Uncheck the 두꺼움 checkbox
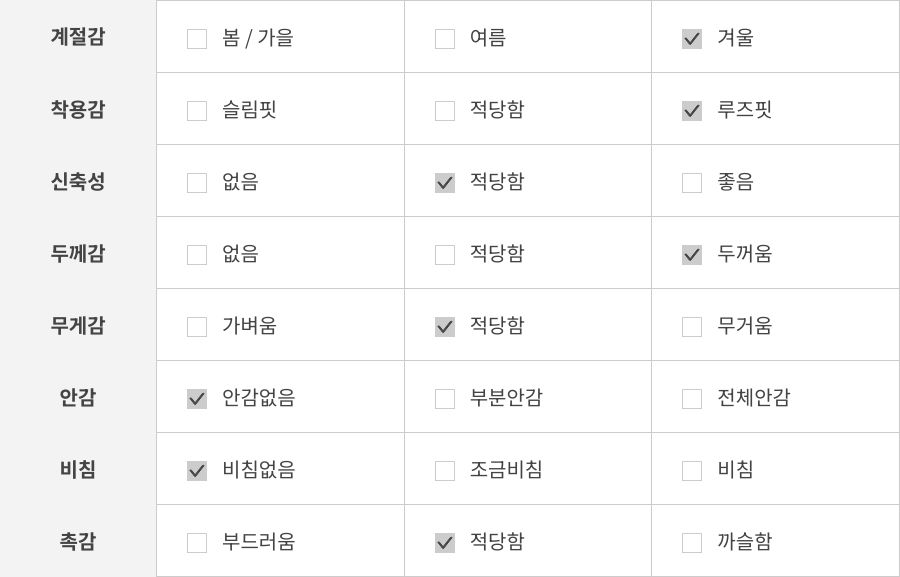Viewport: 900px width, 577px height. [x=692, y=255]
